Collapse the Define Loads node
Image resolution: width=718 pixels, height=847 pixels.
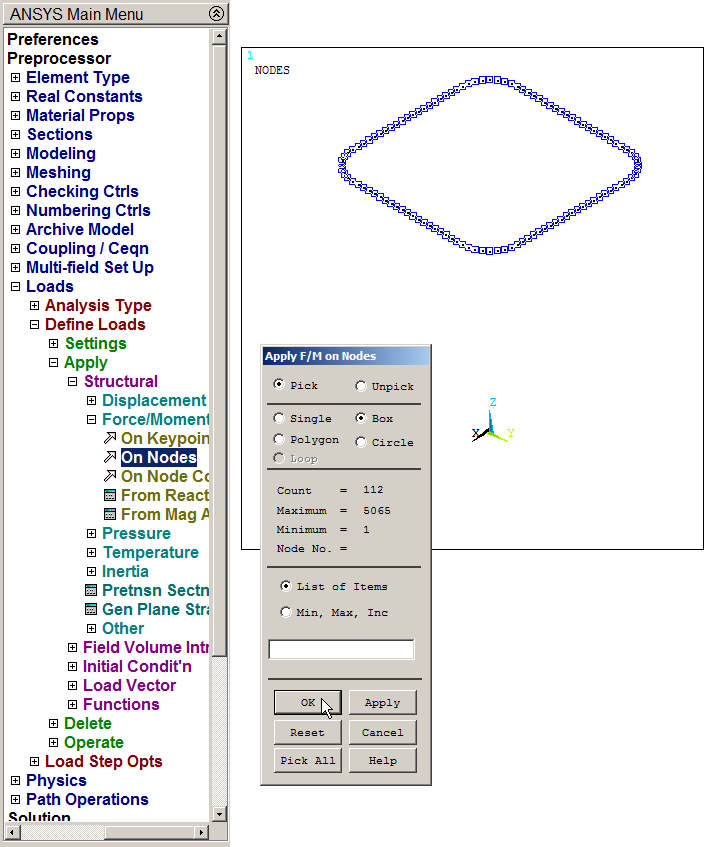(x=35, y=324)
